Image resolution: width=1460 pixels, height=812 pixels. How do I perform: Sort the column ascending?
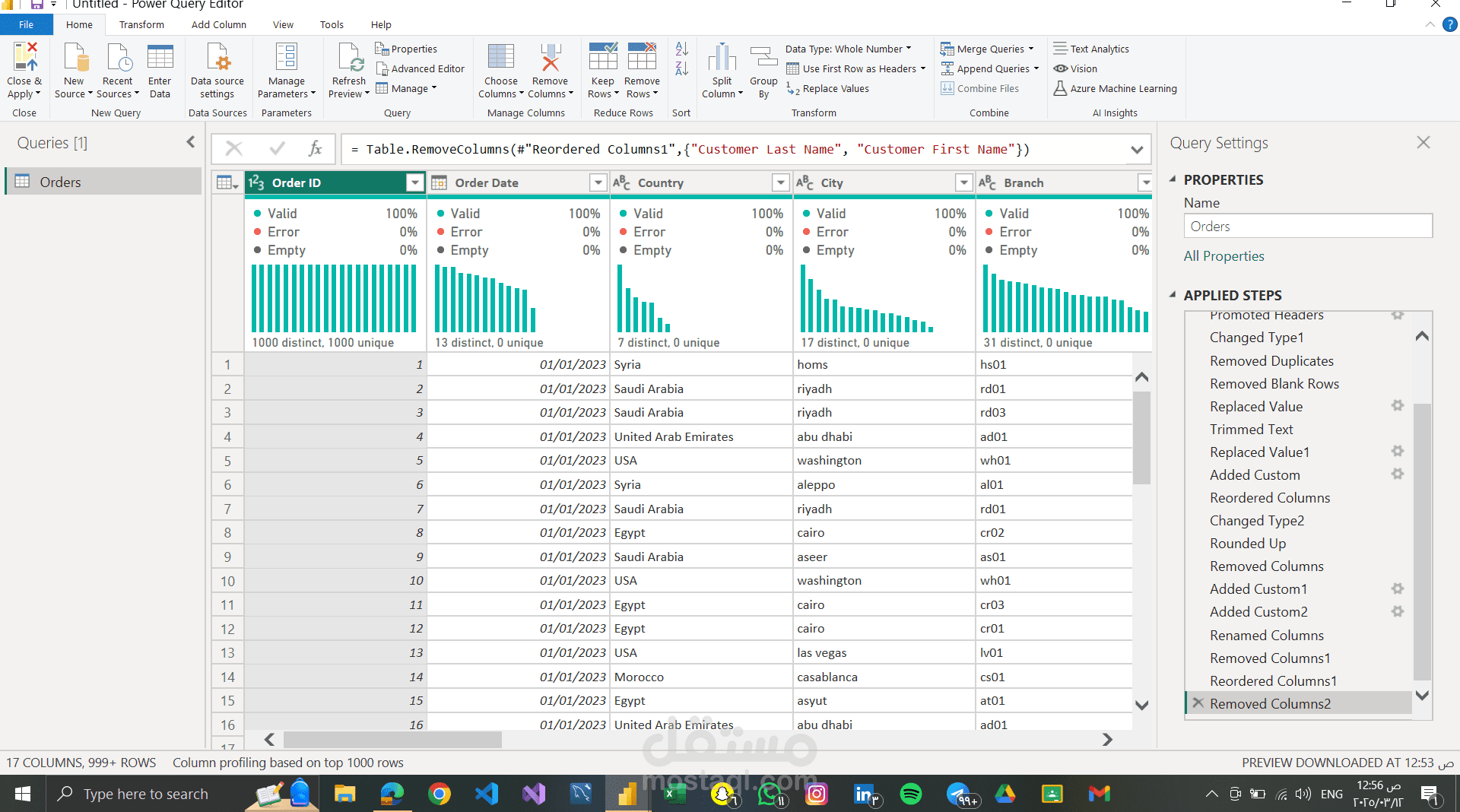[x=681, y=49]
